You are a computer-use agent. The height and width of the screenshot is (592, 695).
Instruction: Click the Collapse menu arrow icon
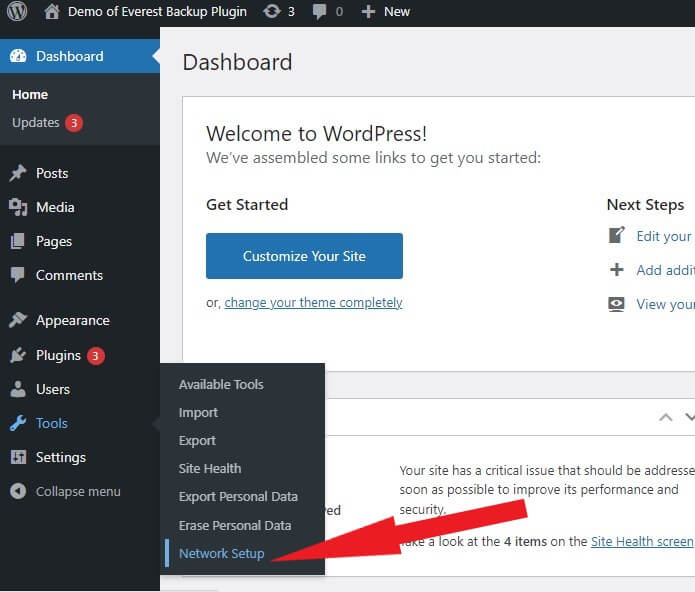[x=18, y=491]
